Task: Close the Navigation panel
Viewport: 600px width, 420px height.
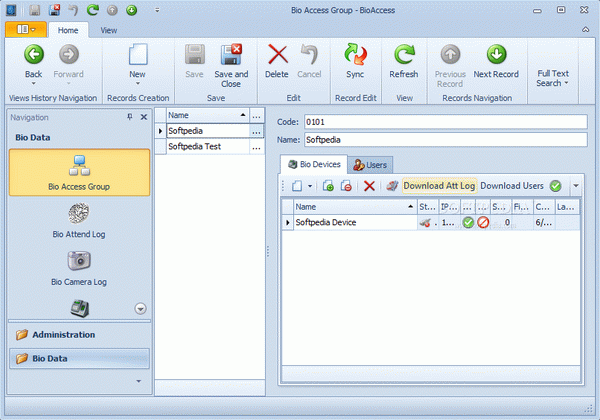Action: tap(144, 117)
